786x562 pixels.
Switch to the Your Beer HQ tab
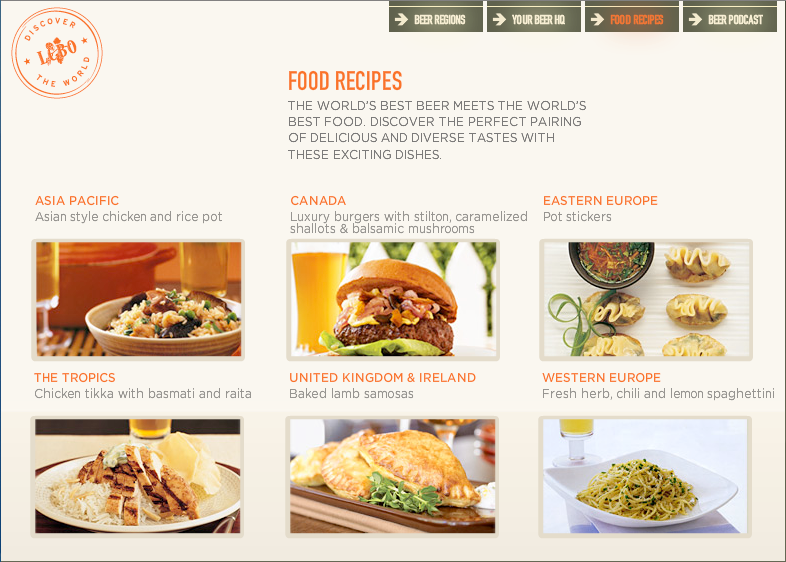tap(534, 19)
